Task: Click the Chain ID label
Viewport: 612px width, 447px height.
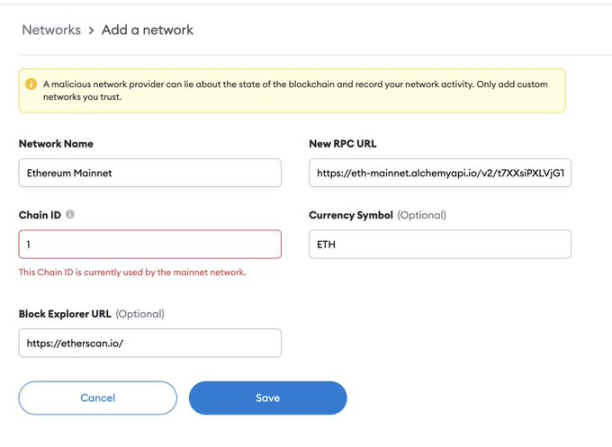Action: (39, 214)
